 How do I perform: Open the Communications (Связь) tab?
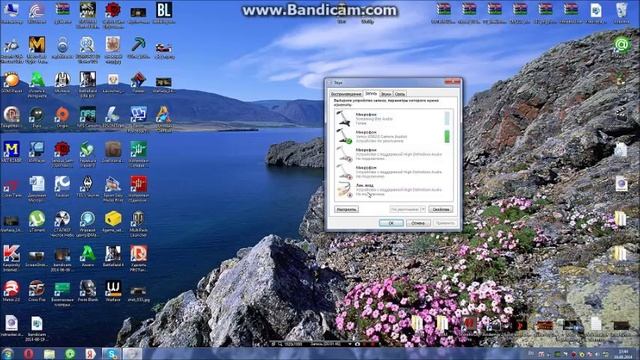pos(400,94)
